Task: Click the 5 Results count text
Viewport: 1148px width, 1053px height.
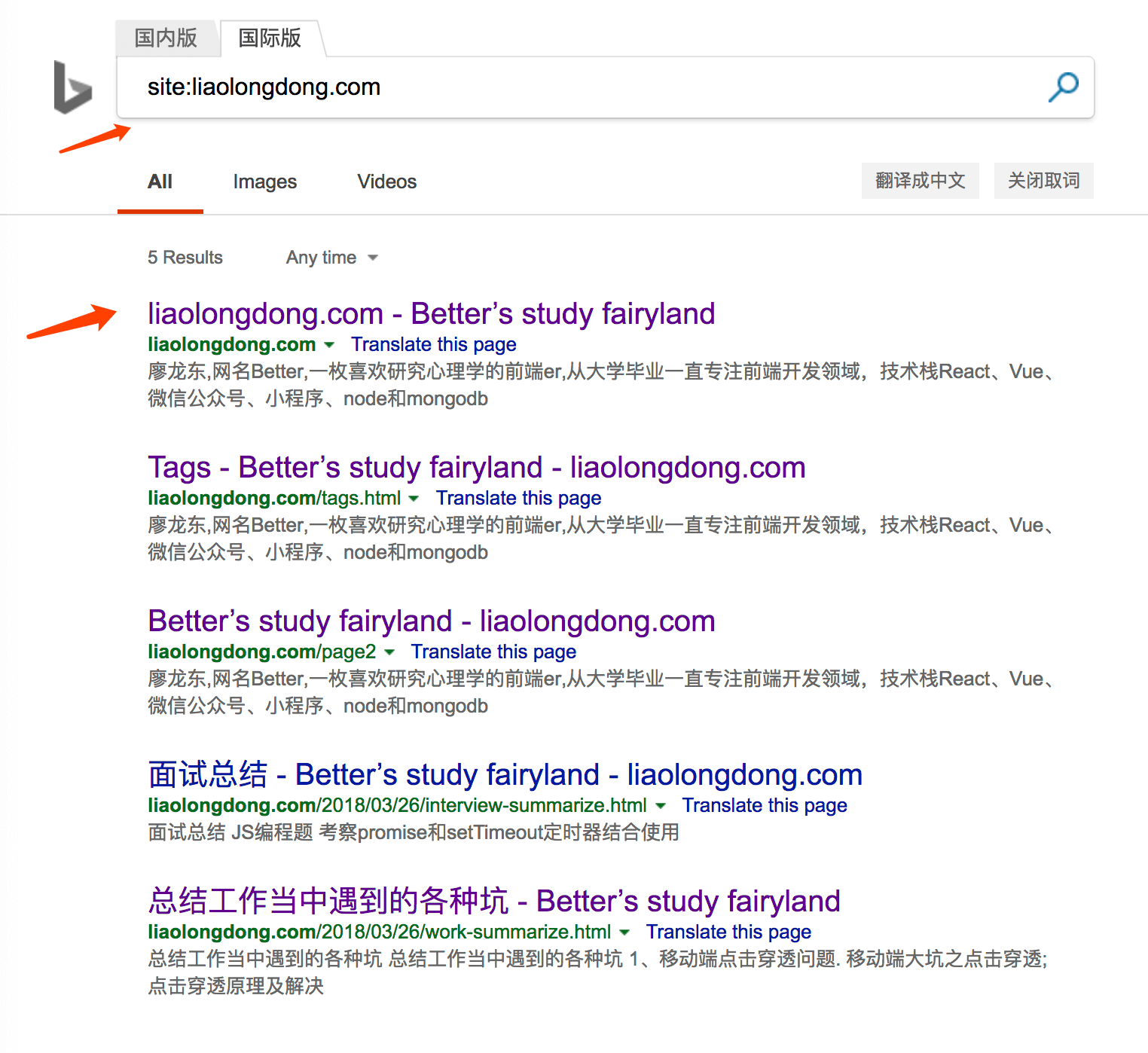Action: (185, 258)
